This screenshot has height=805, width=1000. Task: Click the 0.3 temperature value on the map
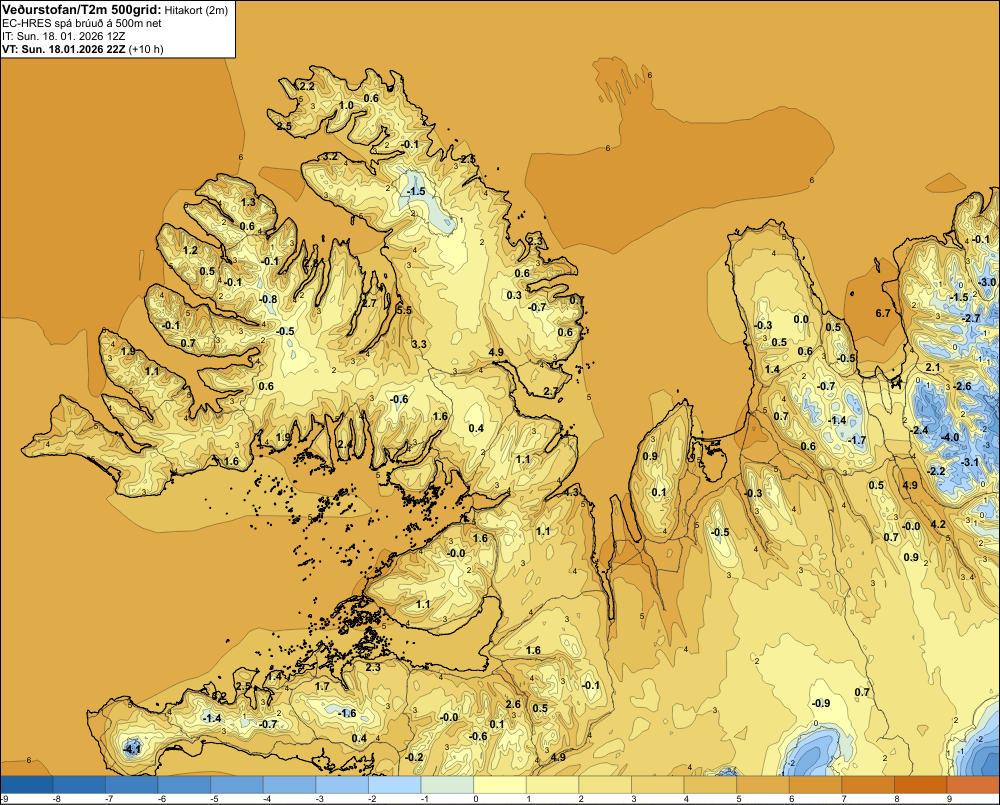click(x=514, y=295)
